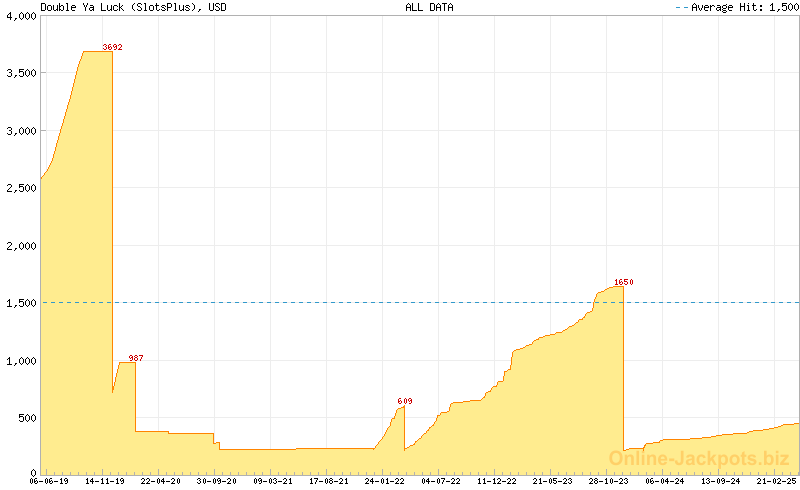
Task: Click the 14-11-19 date on x-axis
Action: pyautogui.click(x=104, y=481)
